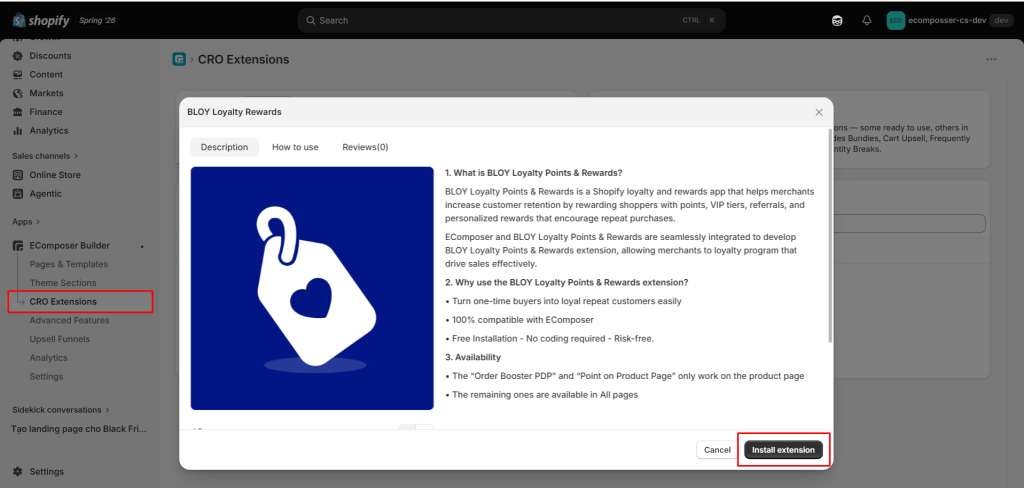
Task: Click the Settings gear icon at bottom
Action: click(18, 472)
